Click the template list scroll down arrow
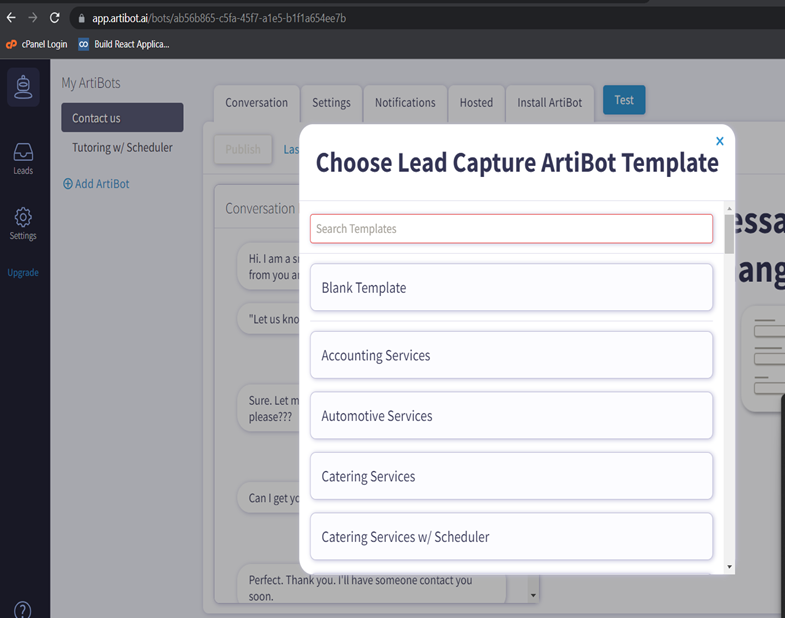 click(730, 567)
